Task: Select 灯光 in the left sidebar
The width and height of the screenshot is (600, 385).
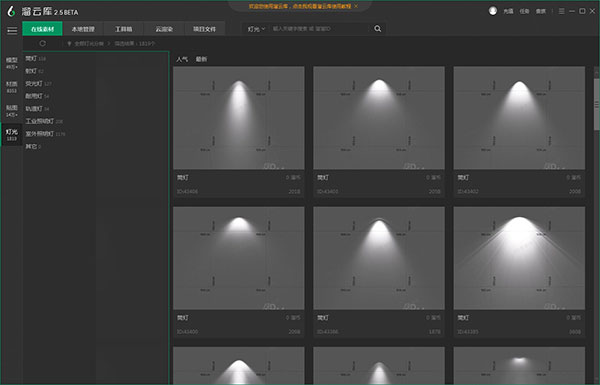Action: (11, 134)
